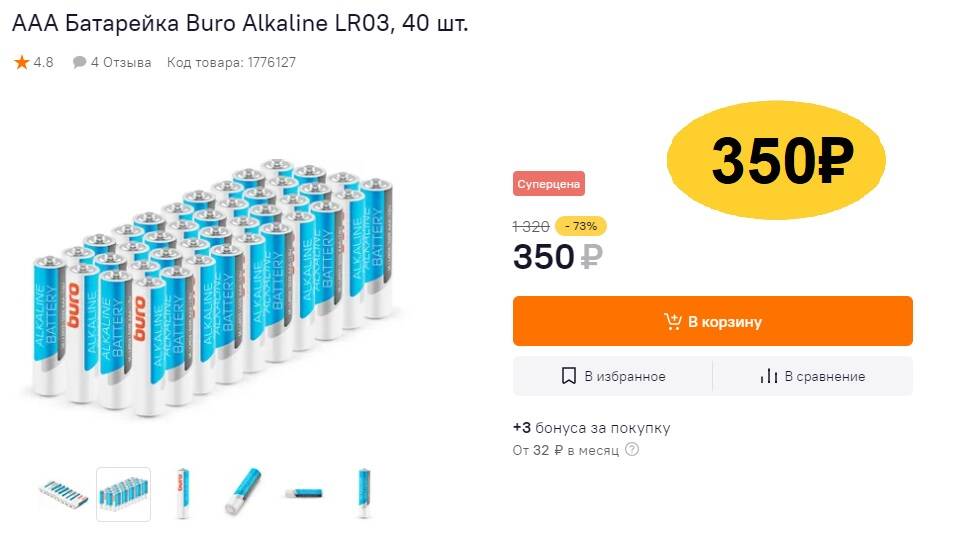
Task: Click the orange star rating icon
Action: point(22,63)
